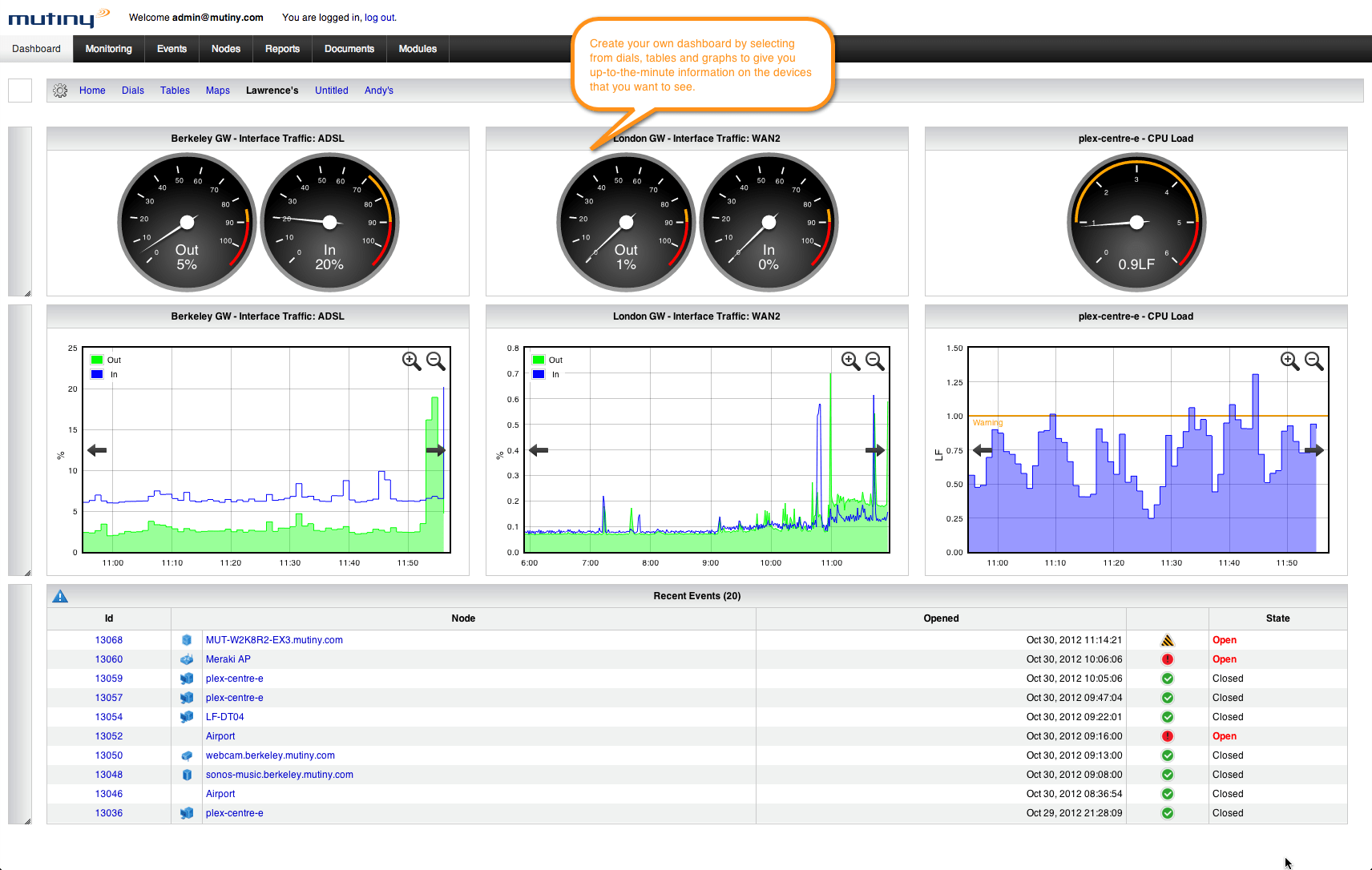Pan CPU Load graph left with arrow

983,450
